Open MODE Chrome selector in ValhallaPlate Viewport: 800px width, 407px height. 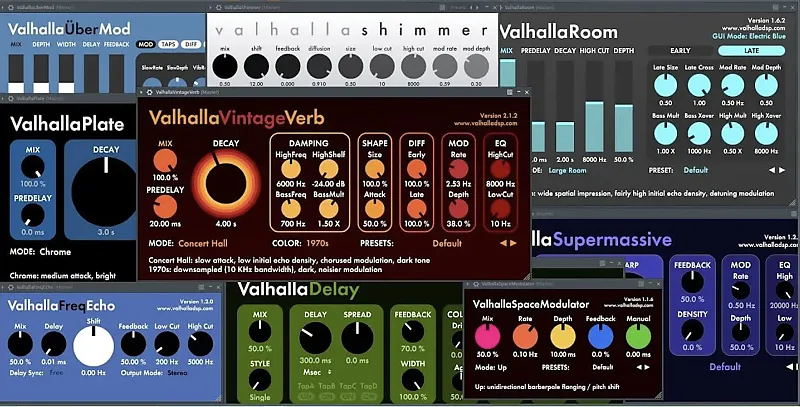point(55,252)
